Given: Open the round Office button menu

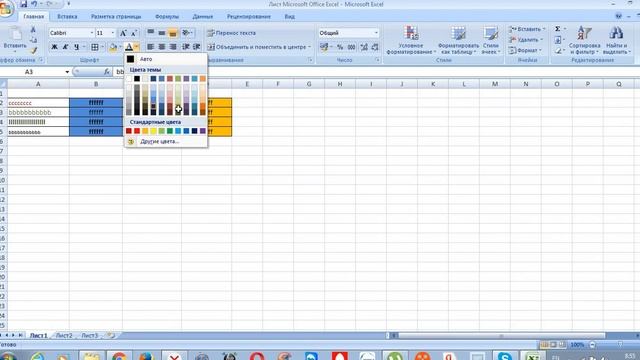Looking at the screenshot, I should (6, 8).
